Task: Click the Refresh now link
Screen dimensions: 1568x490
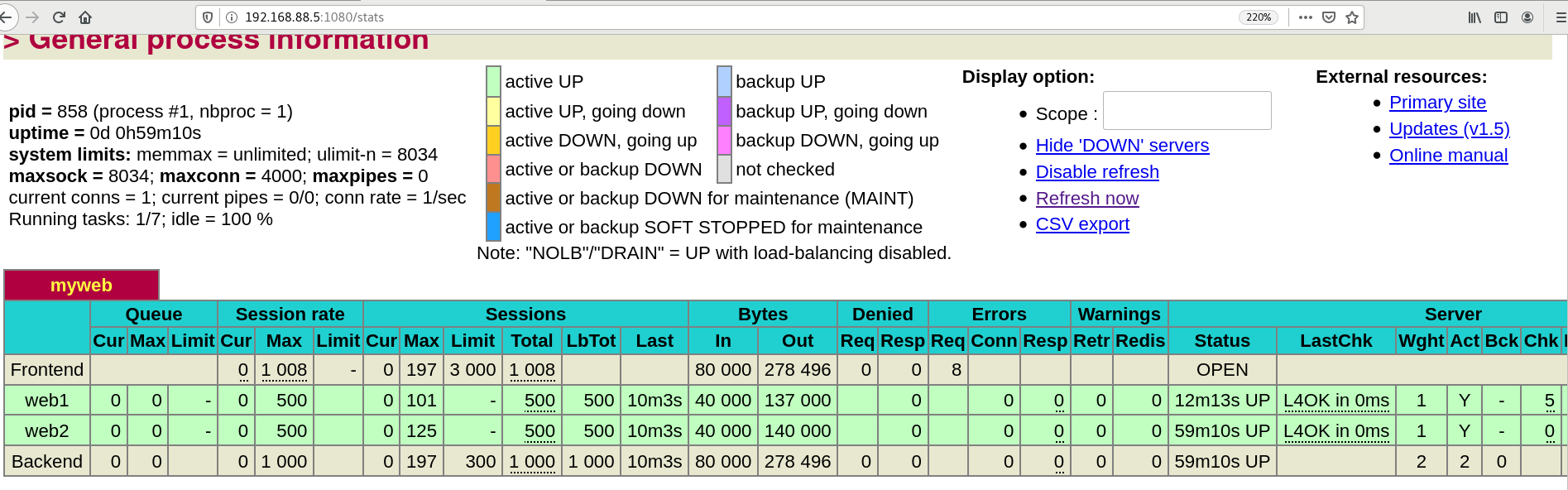Action: tap(1086, 199)
